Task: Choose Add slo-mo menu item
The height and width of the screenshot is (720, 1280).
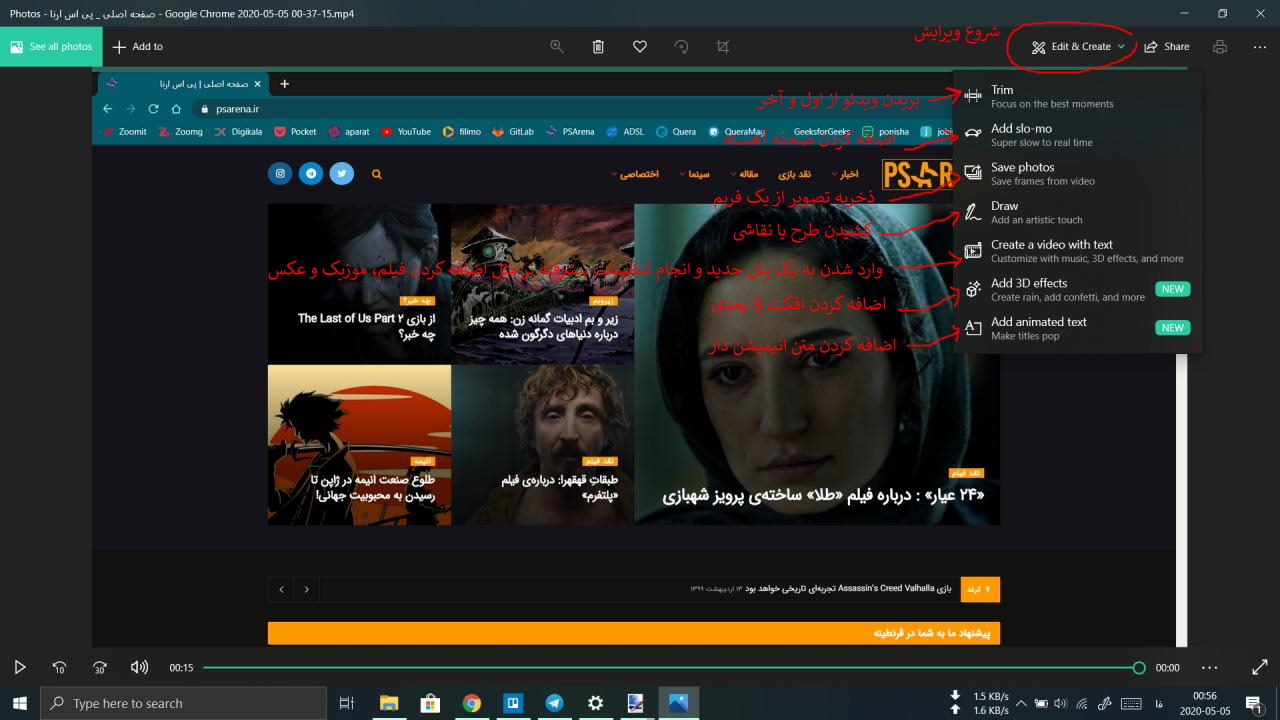Action: 1078,135
